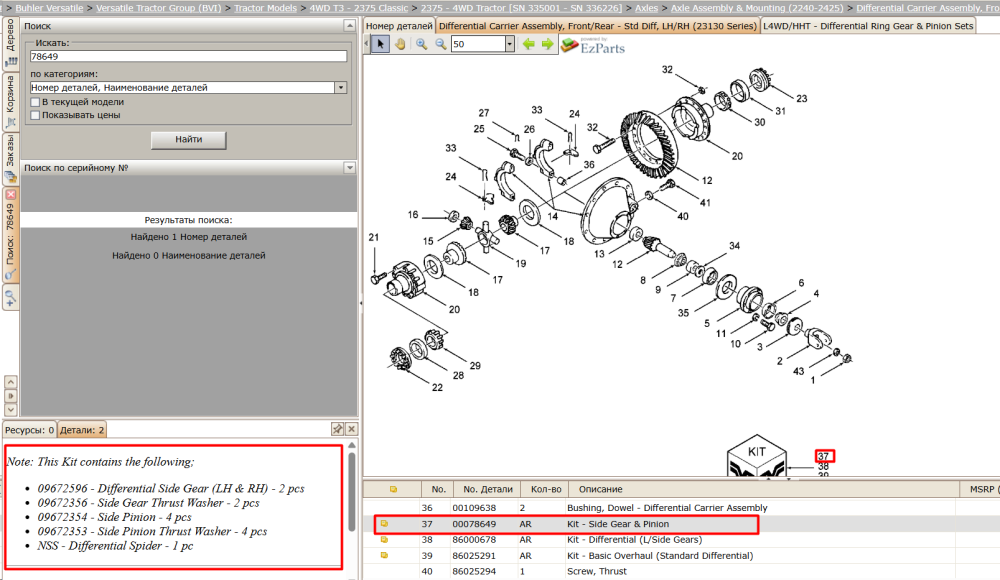Image resolution: width=1000 pixels, height=580 pixels.
Task: Sort by the Описание column header
Action: coord(764,489)
